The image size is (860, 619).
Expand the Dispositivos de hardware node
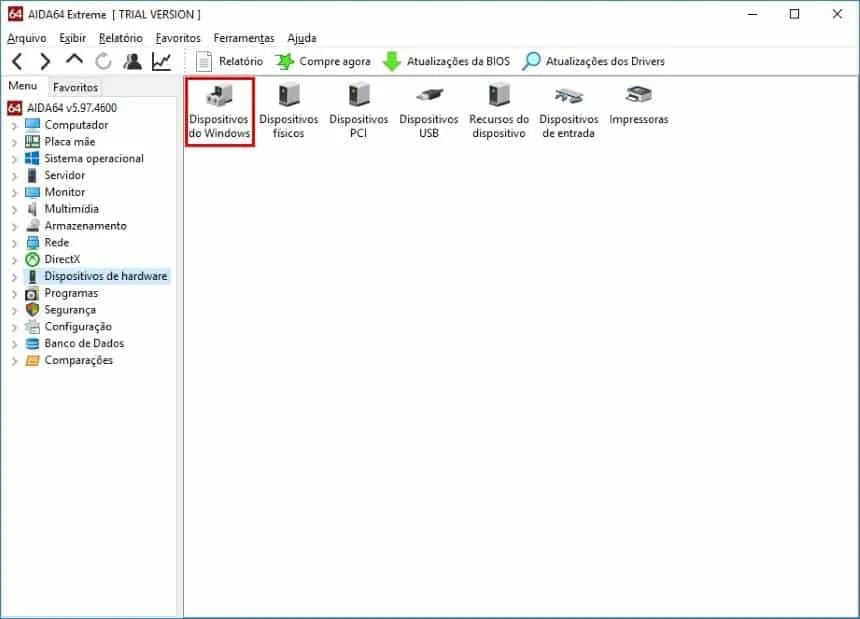tap(15, 277)
